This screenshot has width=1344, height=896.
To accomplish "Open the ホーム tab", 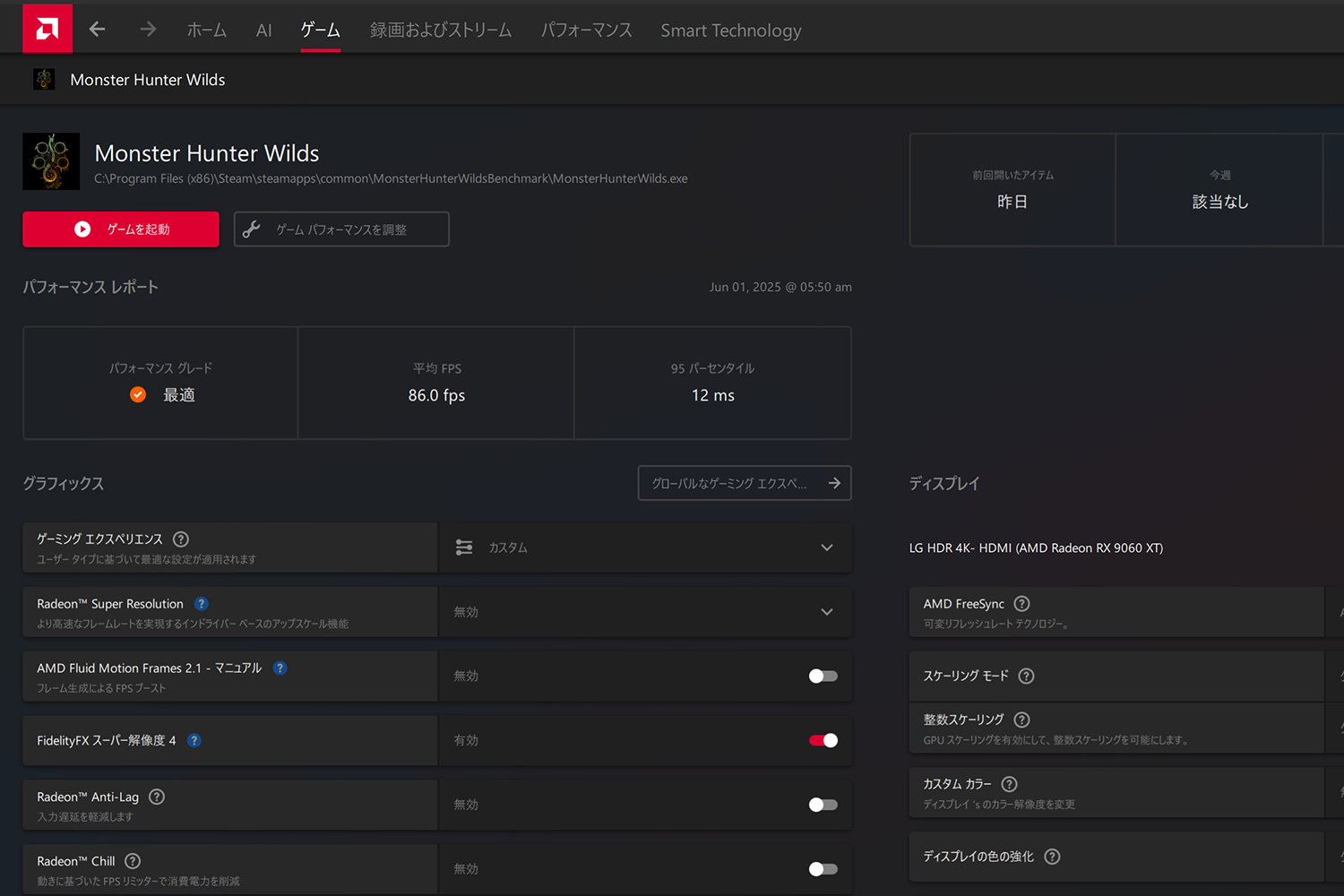I will (206, 30).
